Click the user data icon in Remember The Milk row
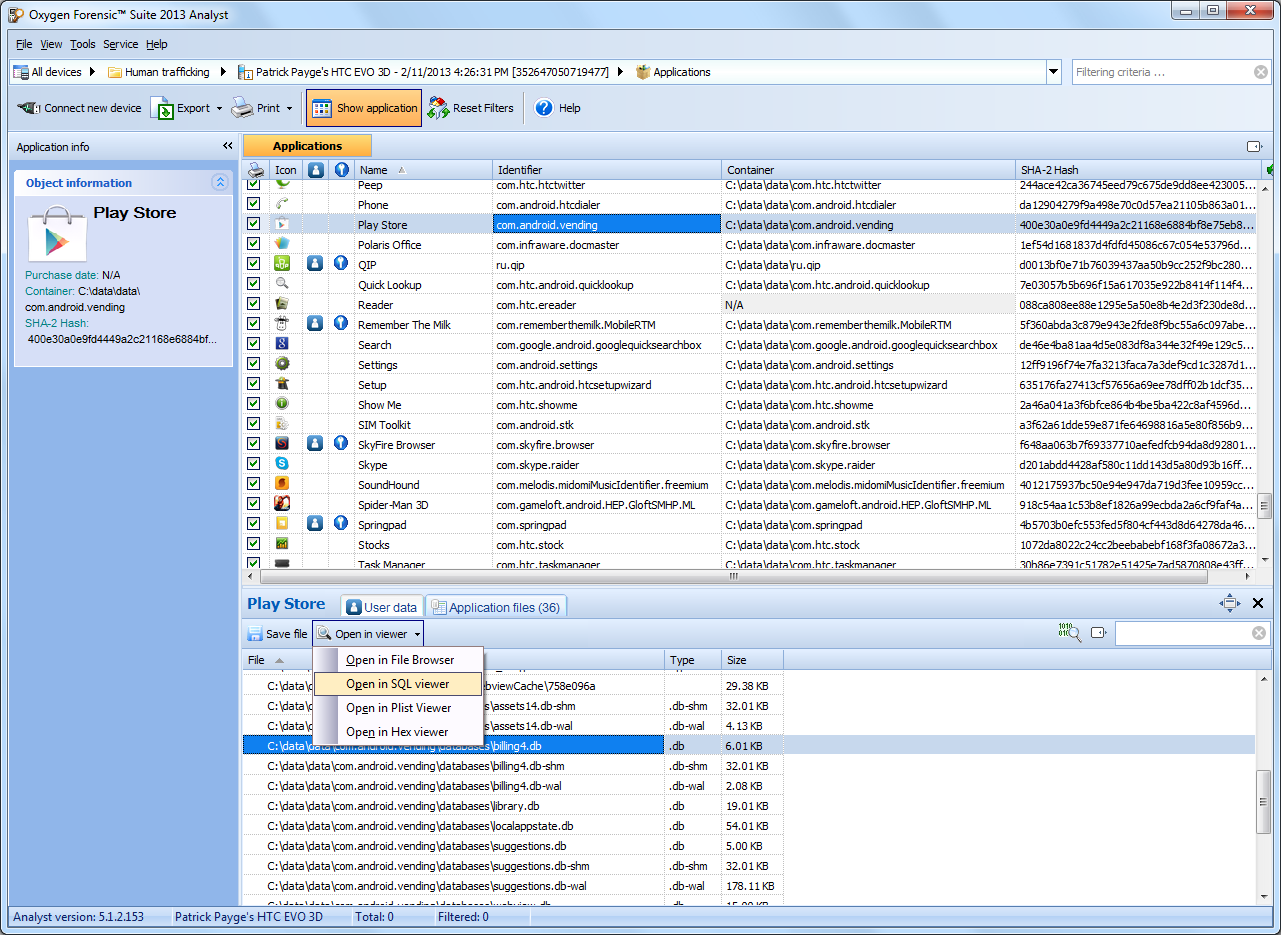The height and width of the screenshot is (935, 1281). click(x=315, y=325)
